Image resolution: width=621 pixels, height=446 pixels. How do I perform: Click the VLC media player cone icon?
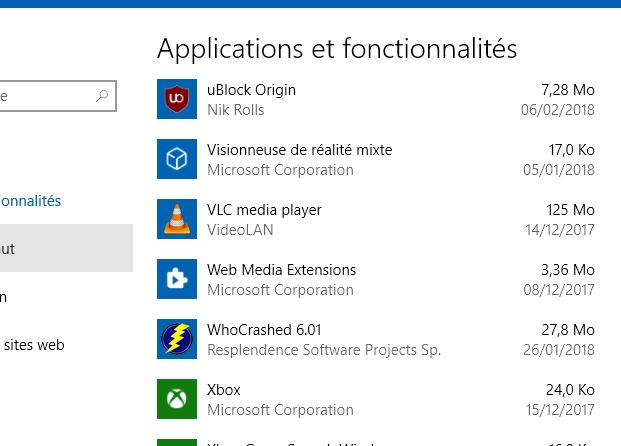tap(177, 219)
